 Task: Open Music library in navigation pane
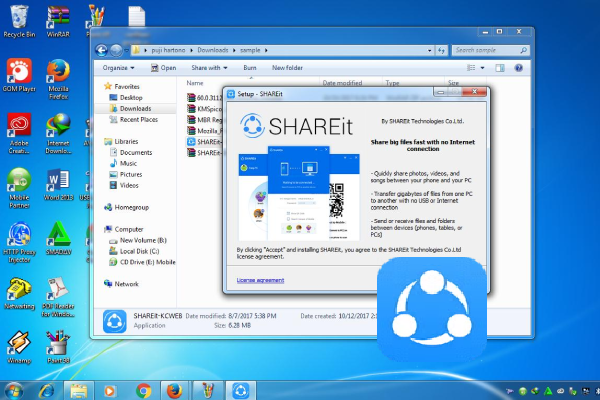[123, 163]
